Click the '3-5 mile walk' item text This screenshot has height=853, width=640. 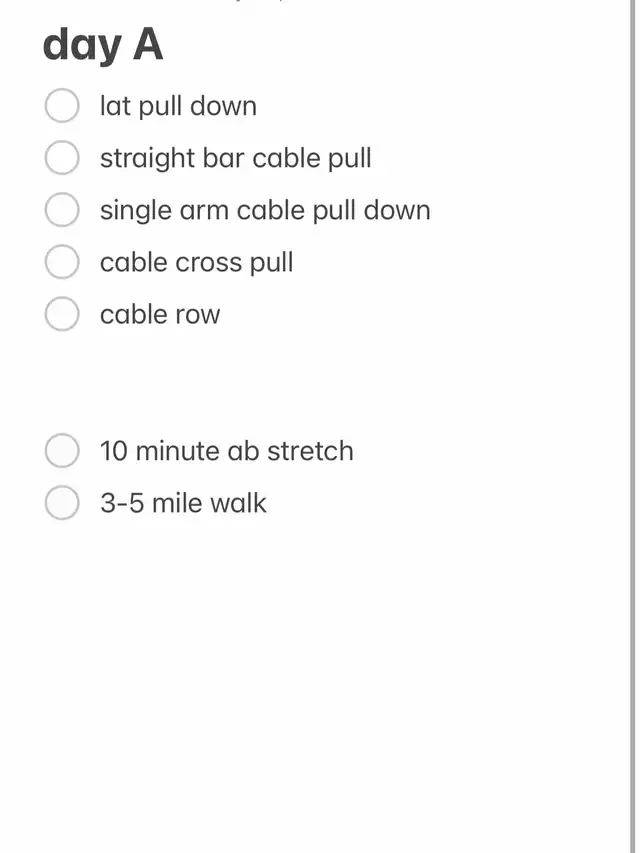(x=183, y=503)
